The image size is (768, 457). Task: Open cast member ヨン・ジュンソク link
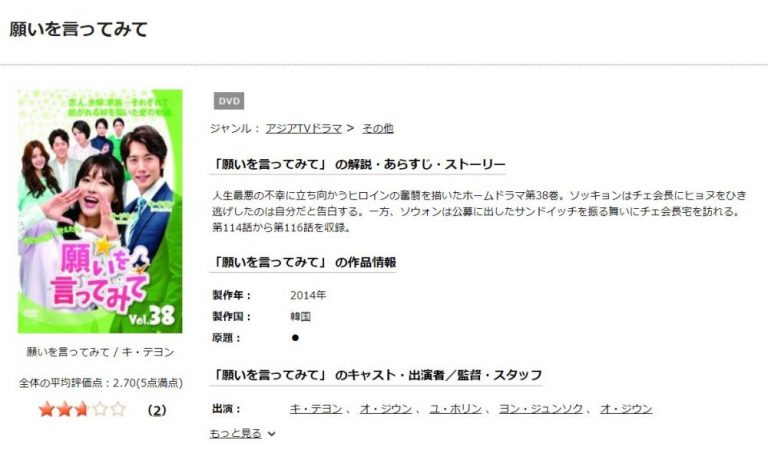(x=541, y=409)
